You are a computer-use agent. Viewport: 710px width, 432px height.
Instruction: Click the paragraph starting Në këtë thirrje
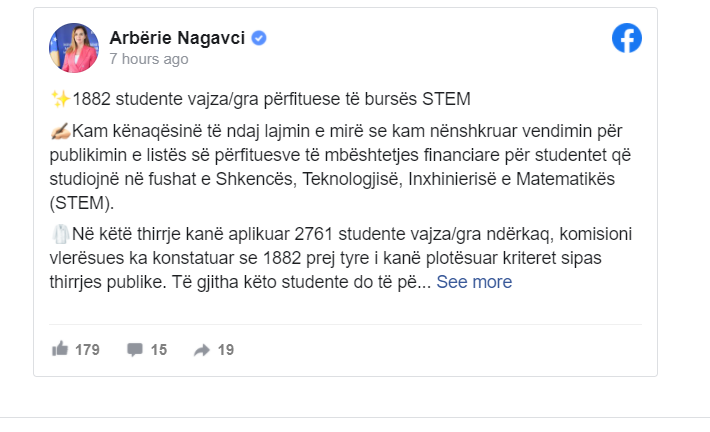click(x=341, y=258)
